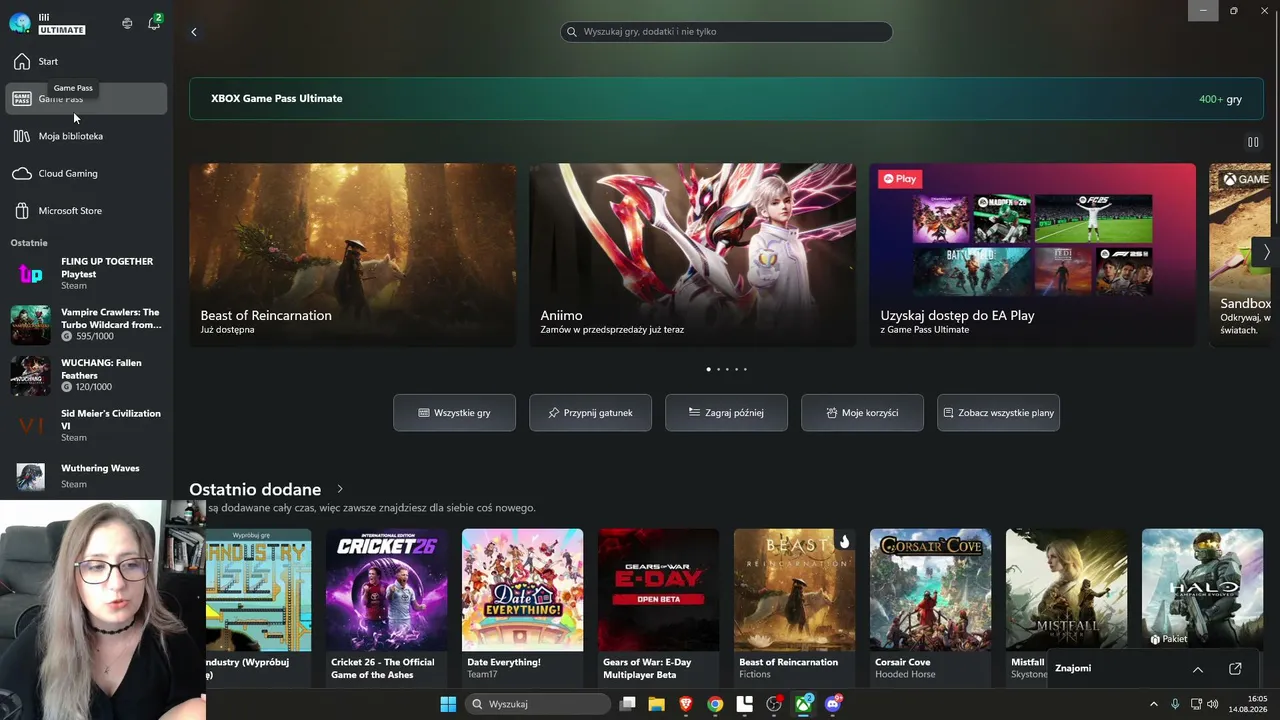Open the Mistfall game tile
The image size is (1280, 720).
click(1067, 590)
